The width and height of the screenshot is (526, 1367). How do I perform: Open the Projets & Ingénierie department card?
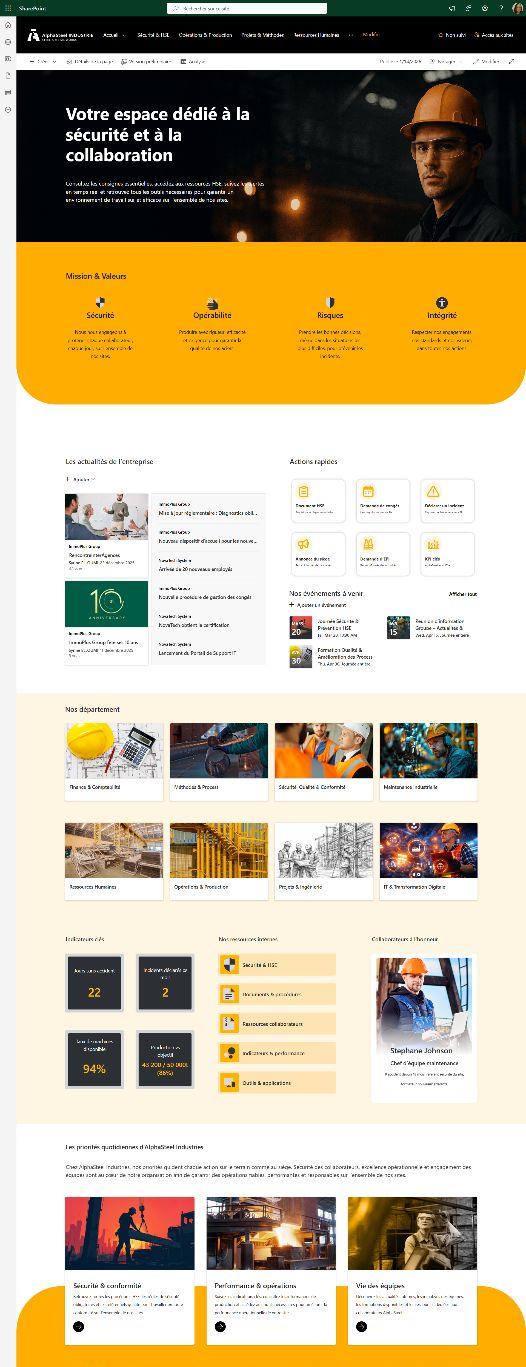pos(324,861)
